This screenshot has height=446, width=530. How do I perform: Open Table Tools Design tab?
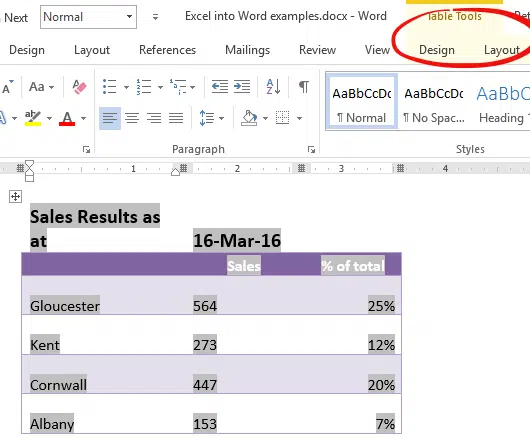437,50
